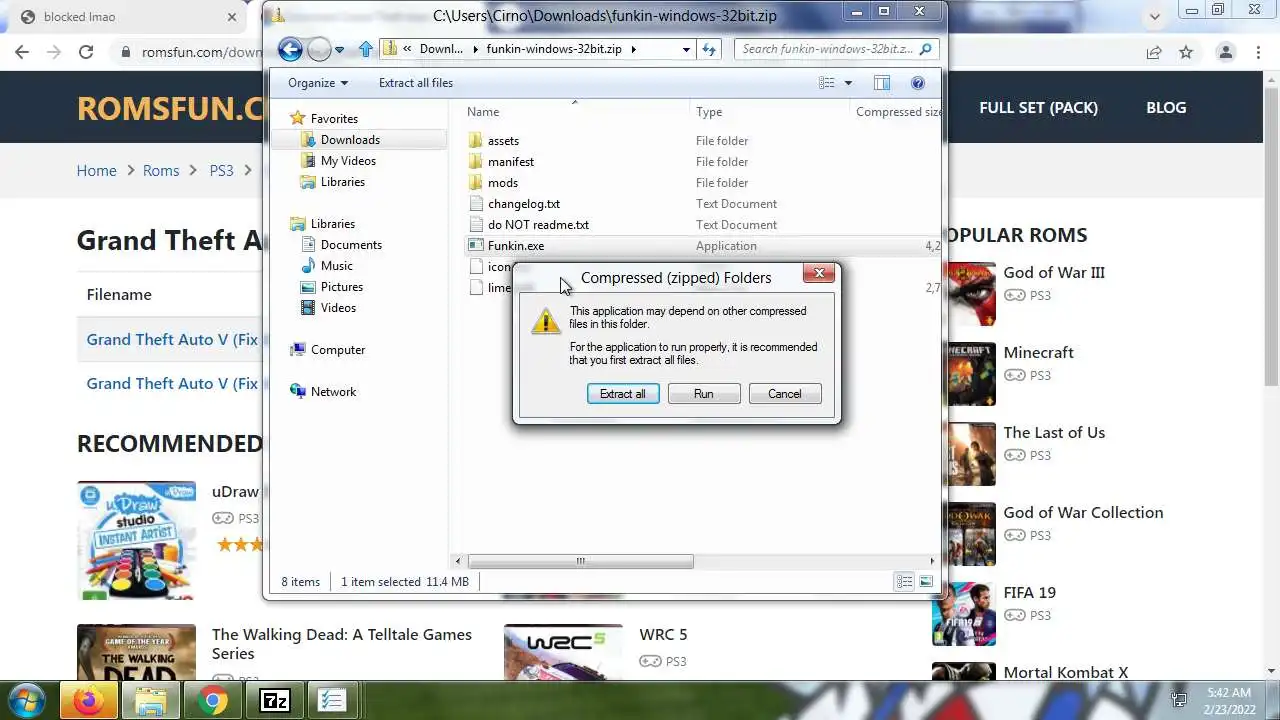The height and width of the screenshot is (720, 1280).
Task: Click the horizontal scrollbar in file list
Action: (x=580, y=561)
